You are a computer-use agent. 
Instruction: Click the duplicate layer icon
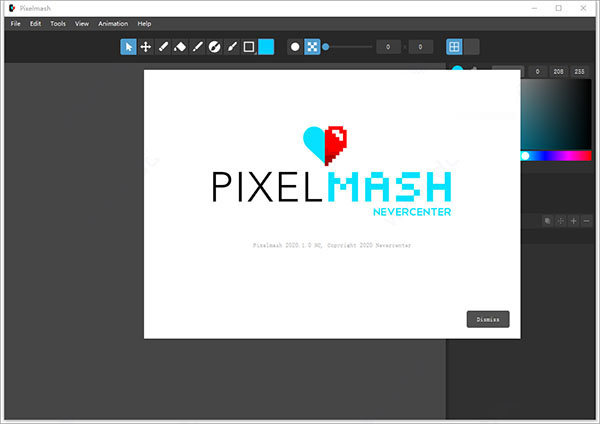(x=548, y=221)
